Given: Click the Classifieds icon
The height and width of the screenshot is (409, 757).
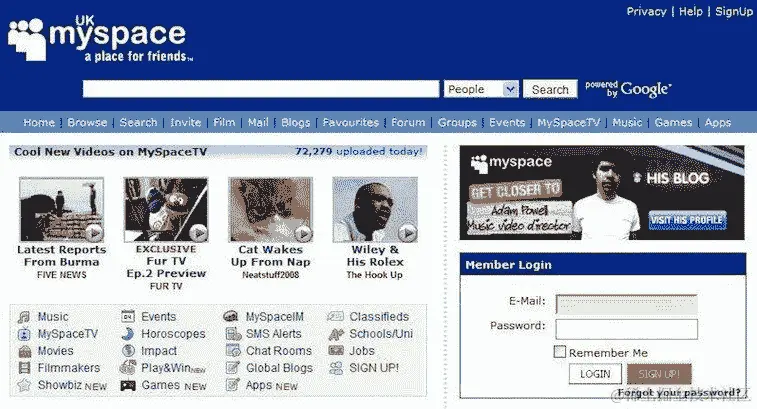Looking at the screenshot, I should click(x=336, y=316).
